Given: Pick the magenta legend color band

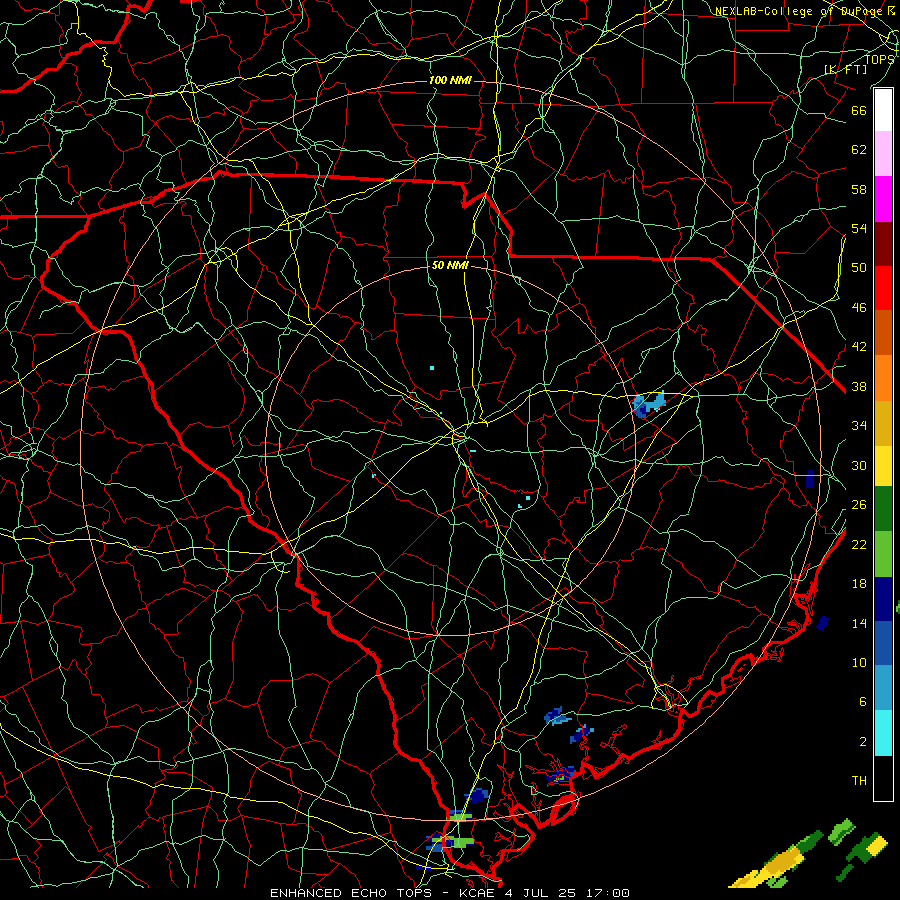Looking at the screenshot, I should [883, 199].
